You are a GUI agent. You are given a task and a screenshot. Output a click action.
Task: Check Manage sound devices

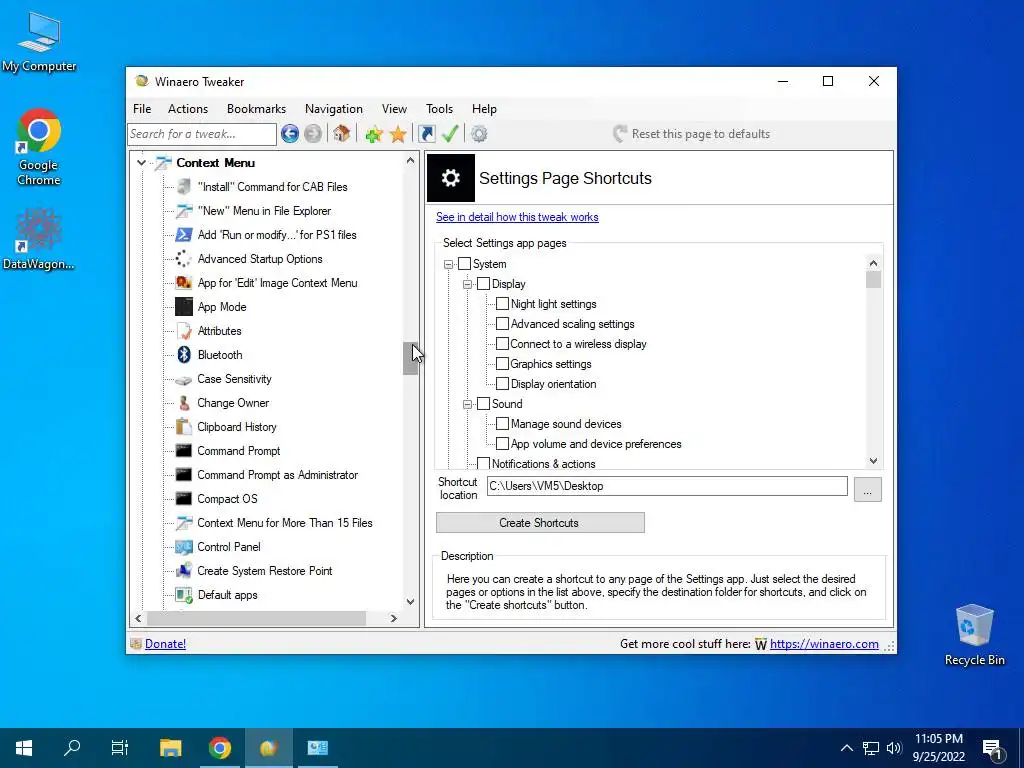point(502,424)
